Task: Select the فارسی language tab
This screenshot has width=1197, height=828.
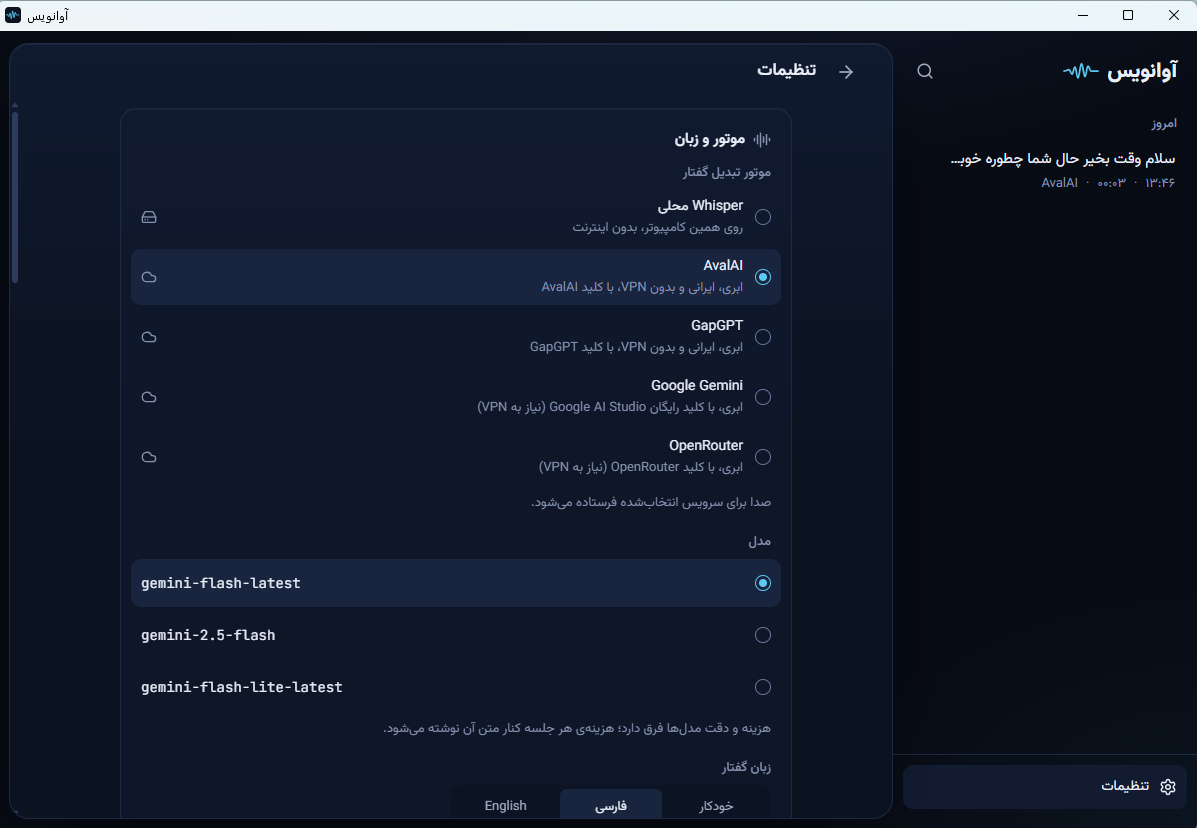Action: coord(611,805)
